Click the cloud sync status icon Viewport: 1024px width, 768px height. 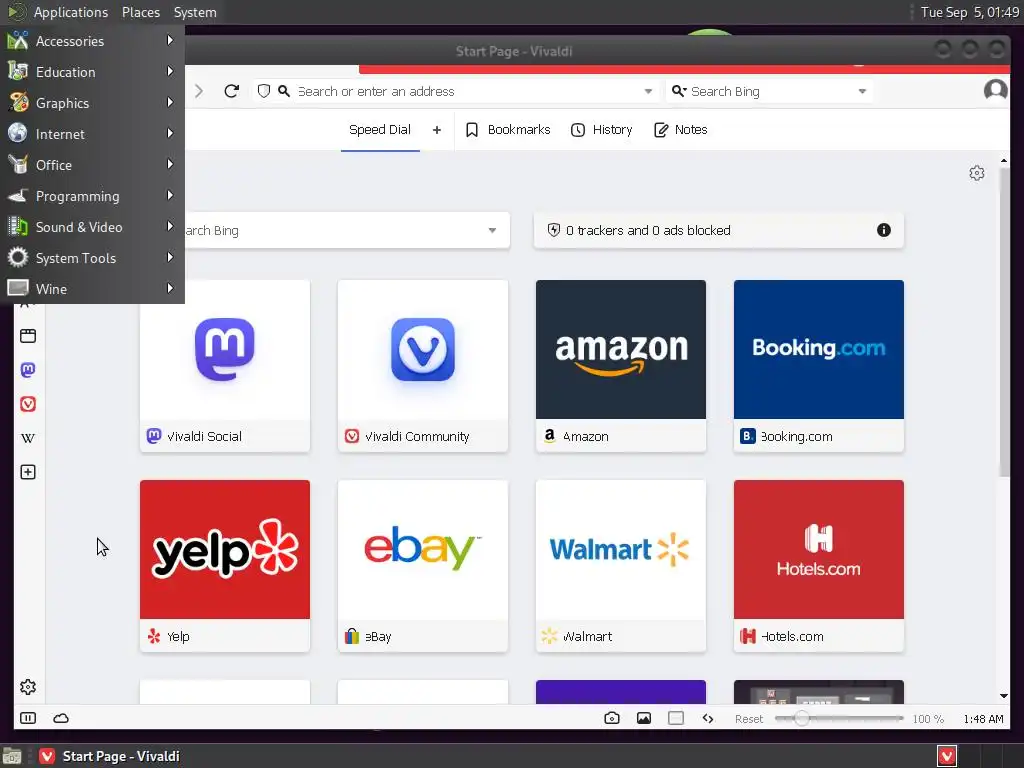point(61,718)
